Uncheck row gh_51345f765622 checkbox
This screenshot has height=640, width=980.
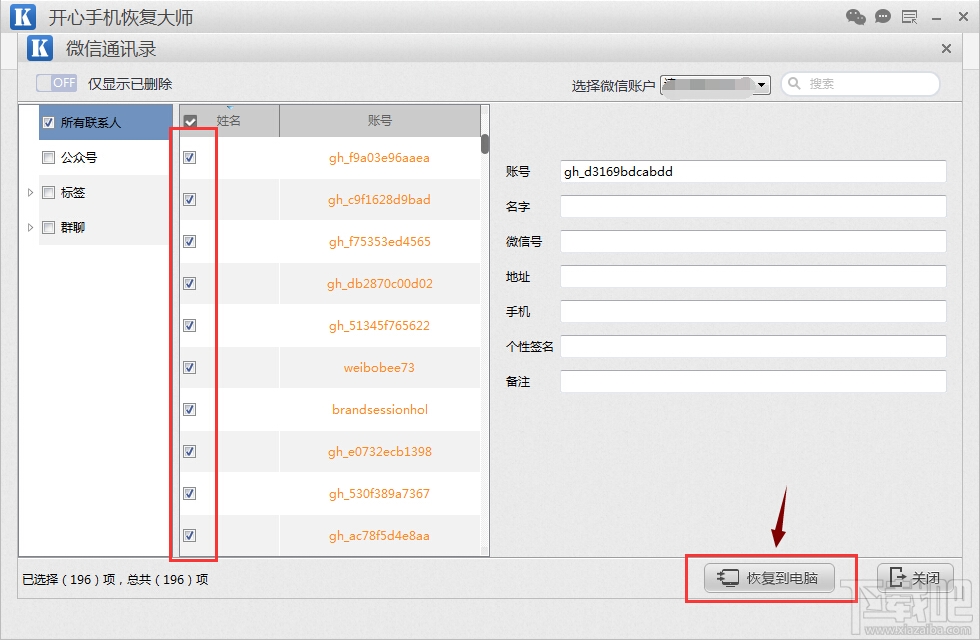(x=190, y=326)
